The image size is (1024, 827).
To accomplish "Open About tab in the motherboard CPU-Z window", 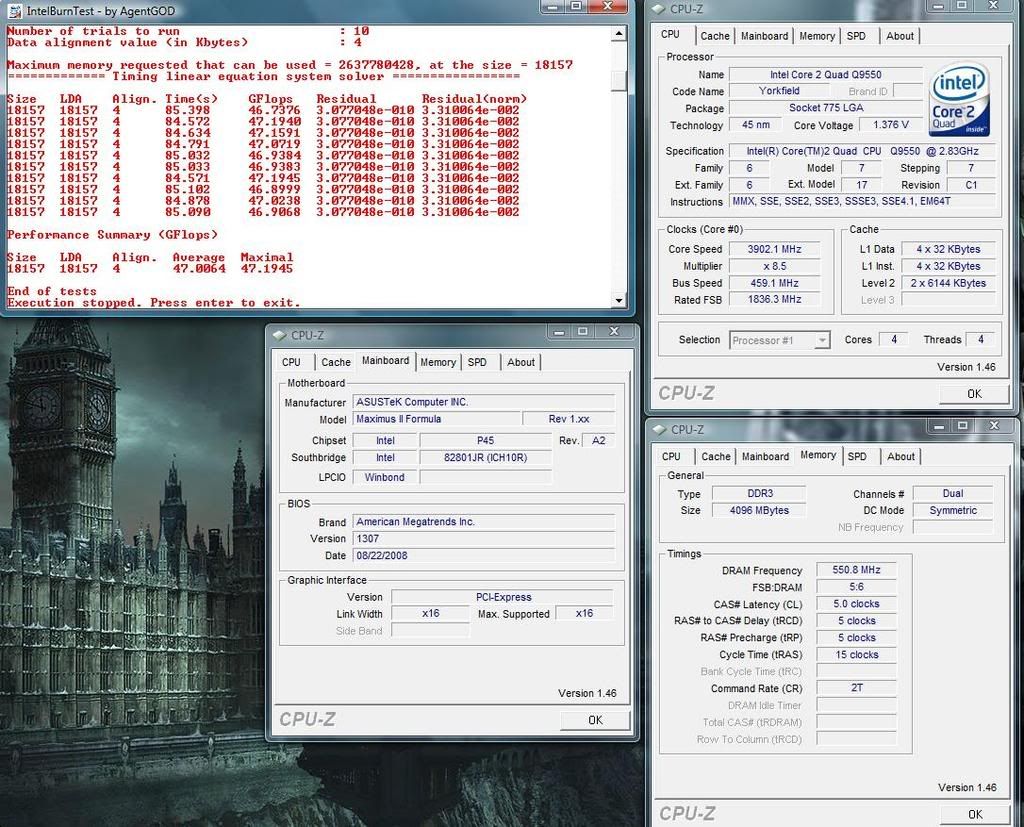I will coord(520,362).
